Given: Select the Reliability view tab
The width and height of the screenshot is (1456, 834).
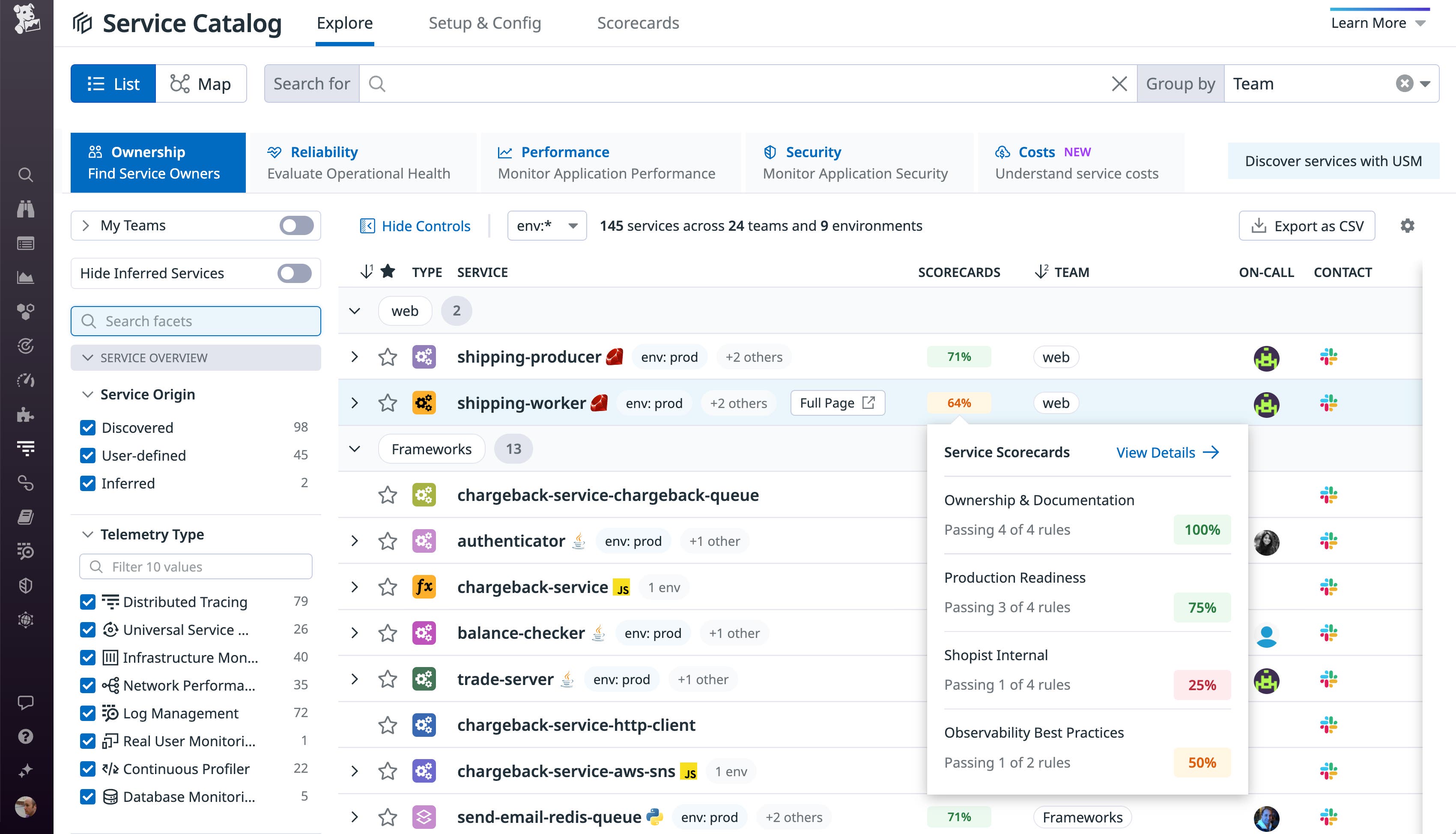Looking at the screenshot, I should coord(358,163).
